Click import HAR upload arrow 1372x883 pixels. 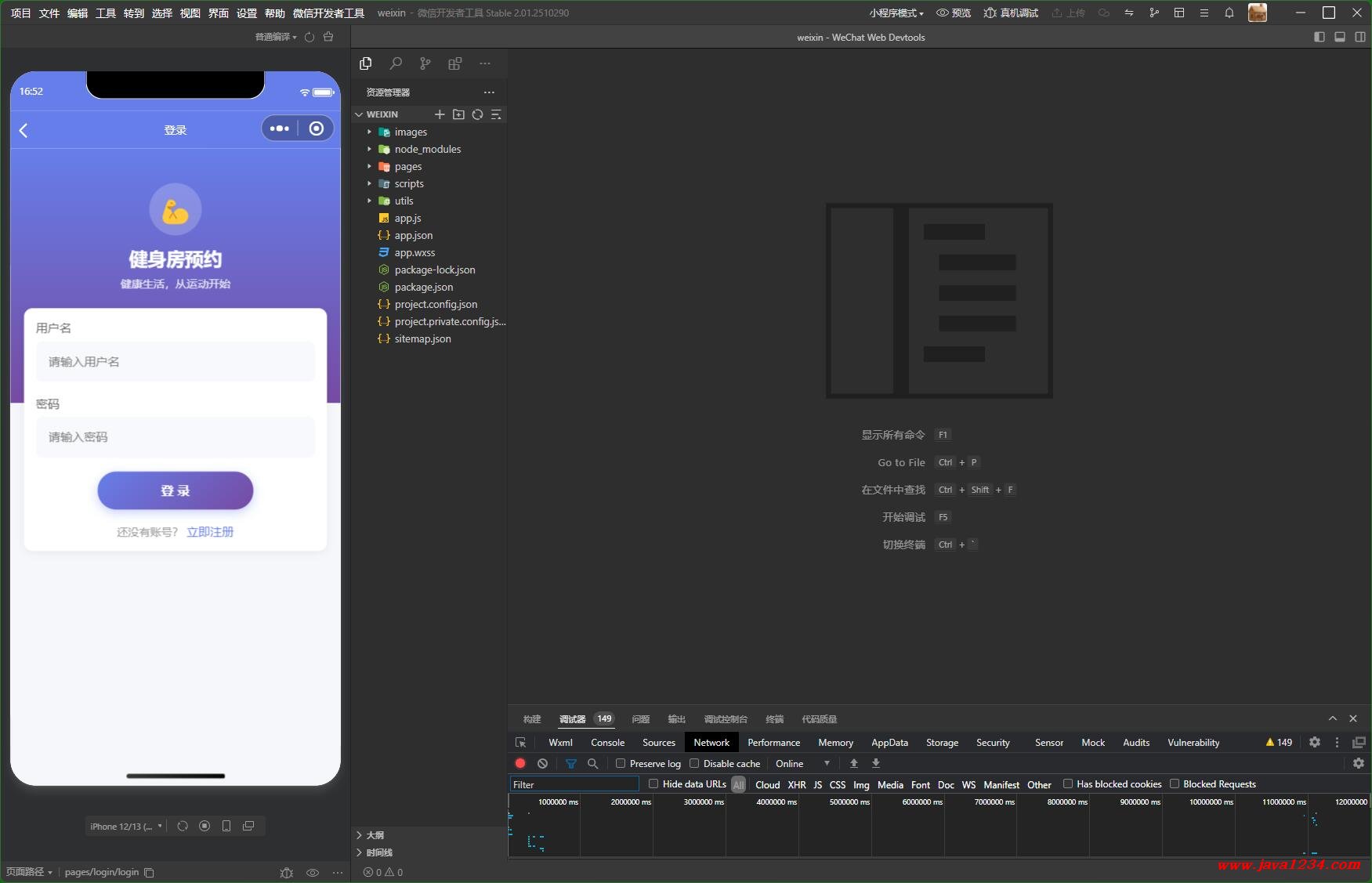pos(854,763)
